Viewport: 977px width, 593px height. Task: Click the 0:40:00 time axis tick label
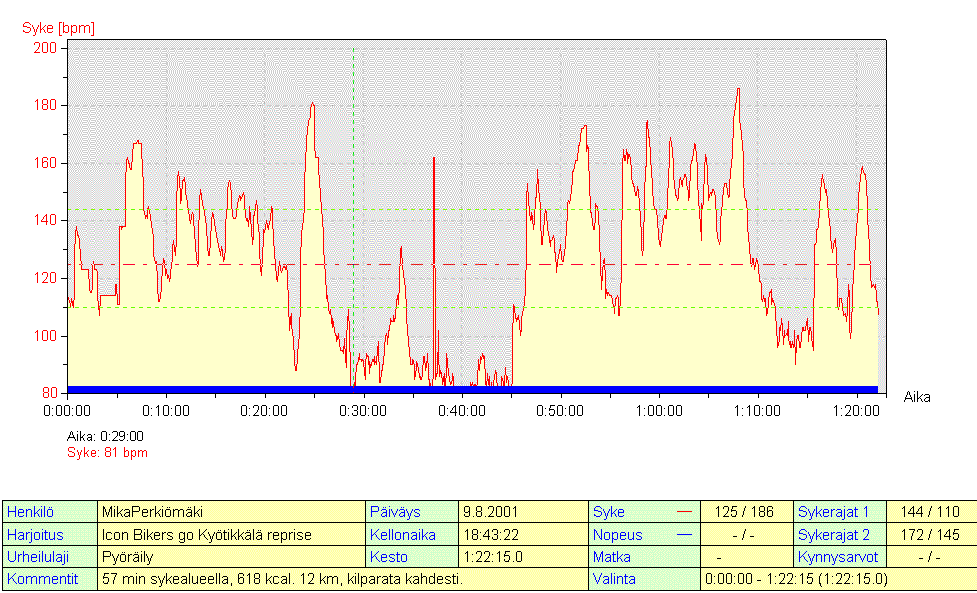(x=462, y=411)
